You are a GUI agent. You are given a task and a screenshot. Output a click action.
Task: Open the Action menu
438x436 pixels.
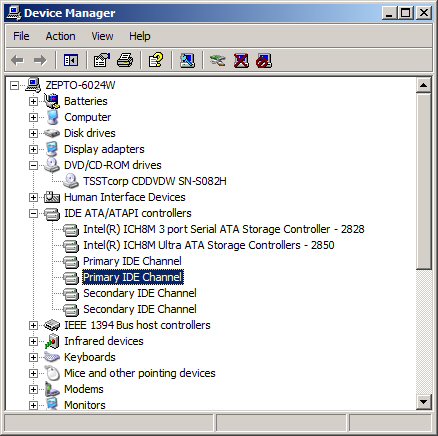point(60,36)
